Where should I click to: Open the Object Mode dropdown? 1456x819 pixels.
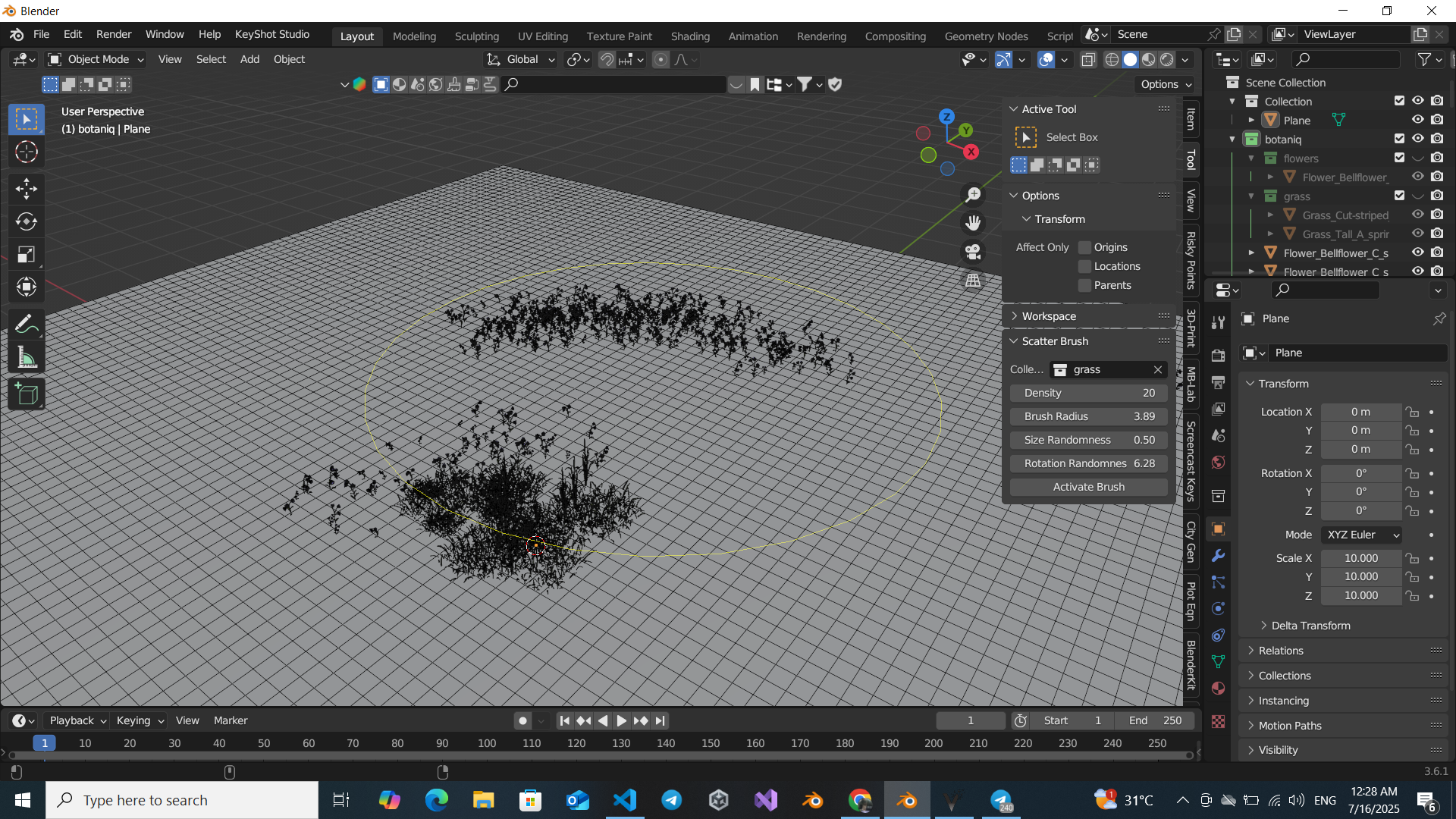(95, 59)
